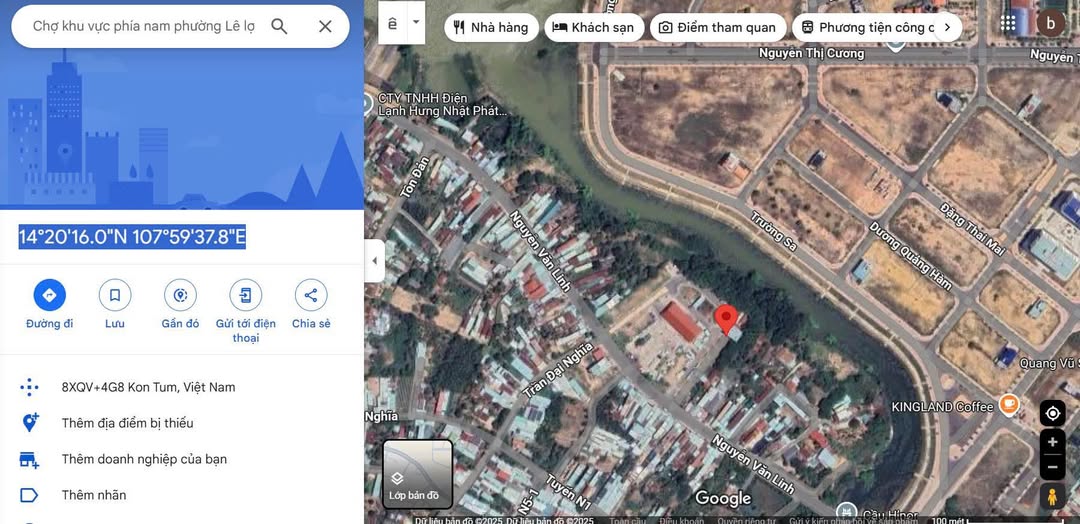Click Thêm doanh nghiệp của bạn

pyautogui.click(x=144, y=459)
